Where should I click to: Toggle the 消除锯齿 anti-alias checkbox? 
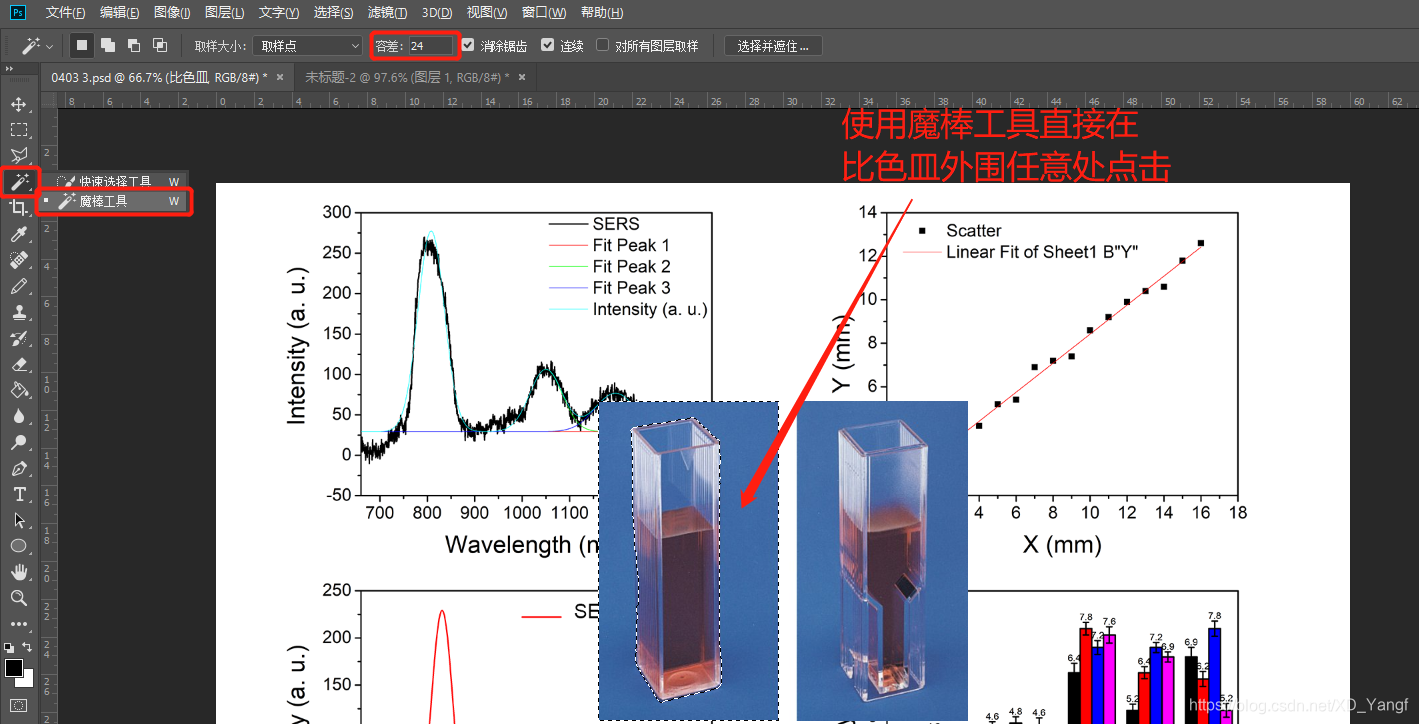point(468,45)
